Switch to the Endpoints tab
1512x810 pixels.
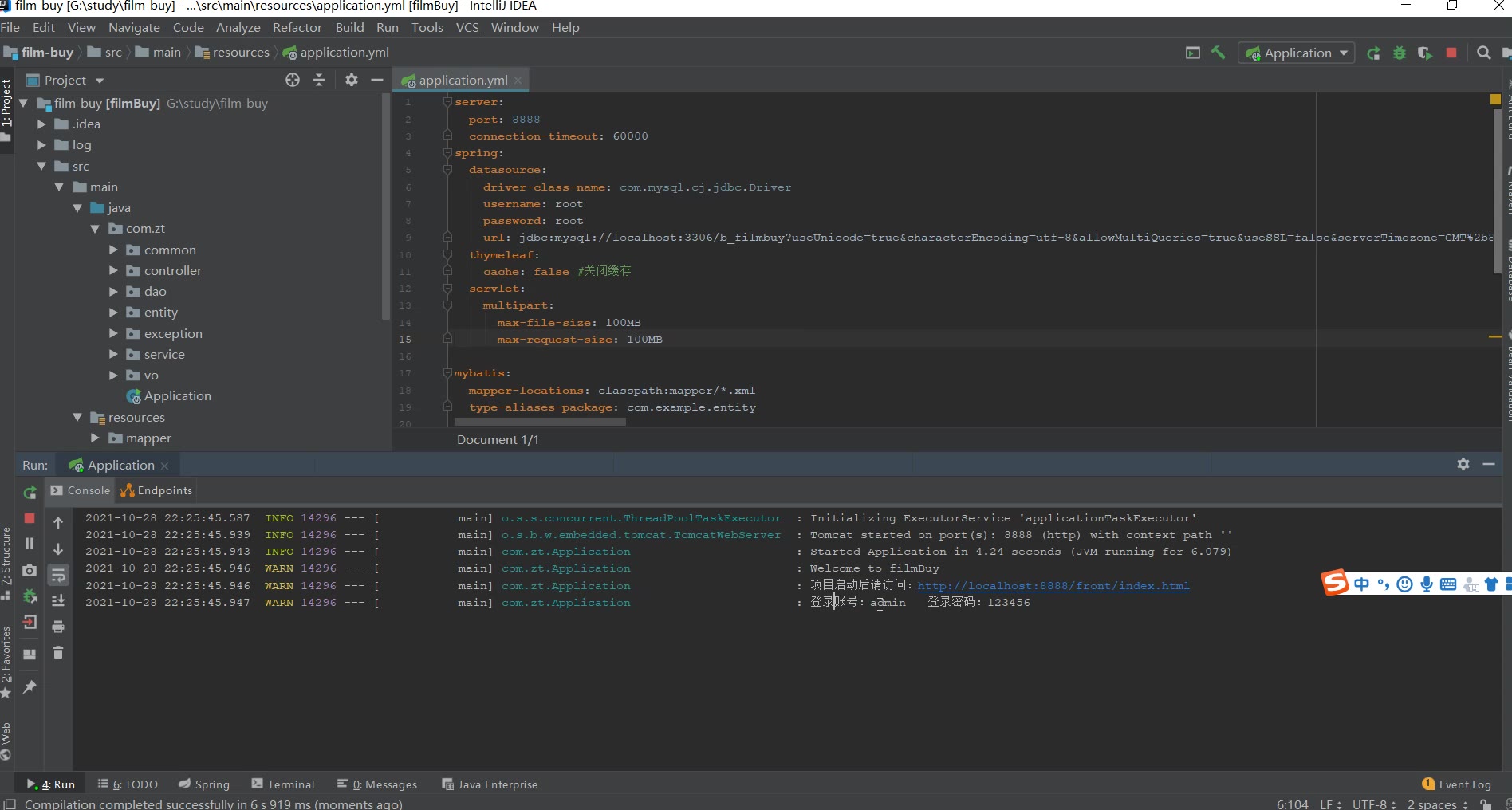coord(157,490)
